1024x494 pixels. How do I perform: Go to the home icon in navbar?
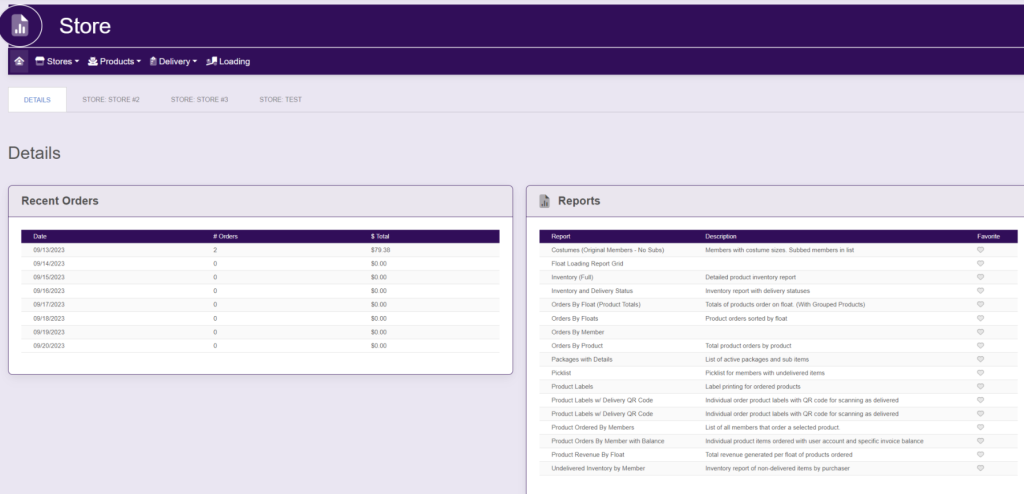click(x=19, y=61)
